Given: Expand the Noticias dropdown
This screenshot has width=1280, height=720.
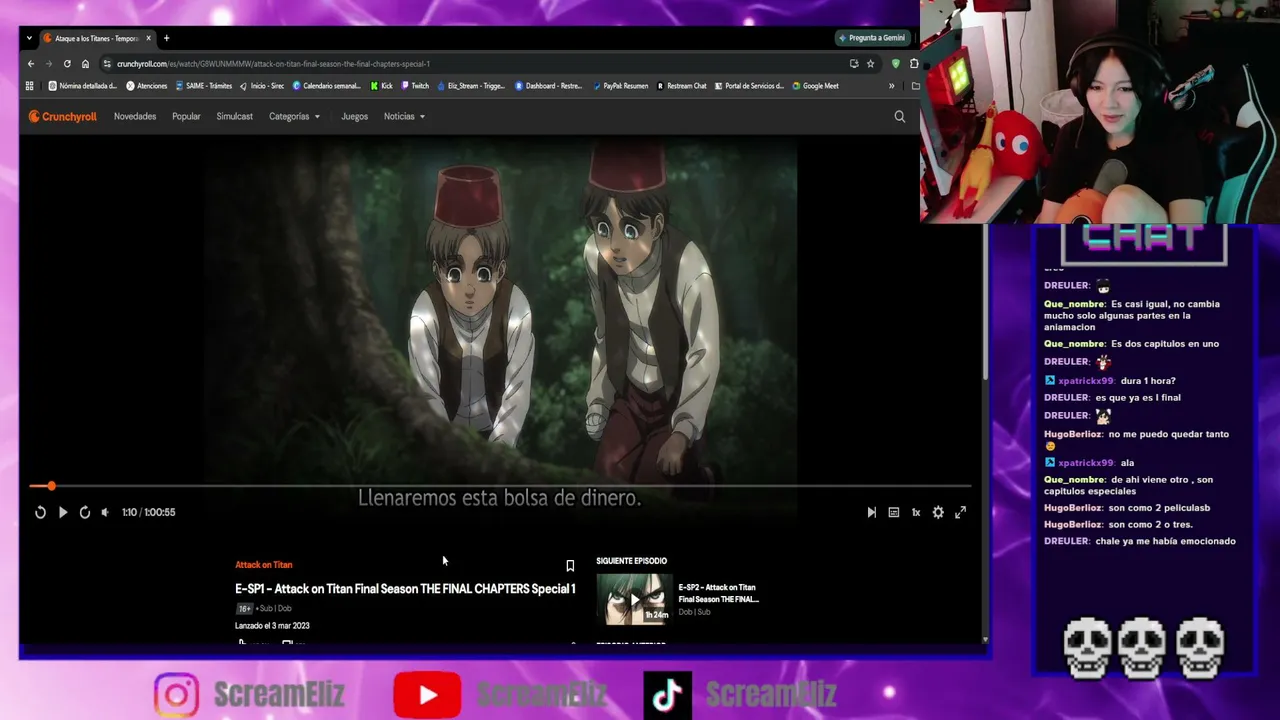Looking at the screenshot, I should (405, 117).
